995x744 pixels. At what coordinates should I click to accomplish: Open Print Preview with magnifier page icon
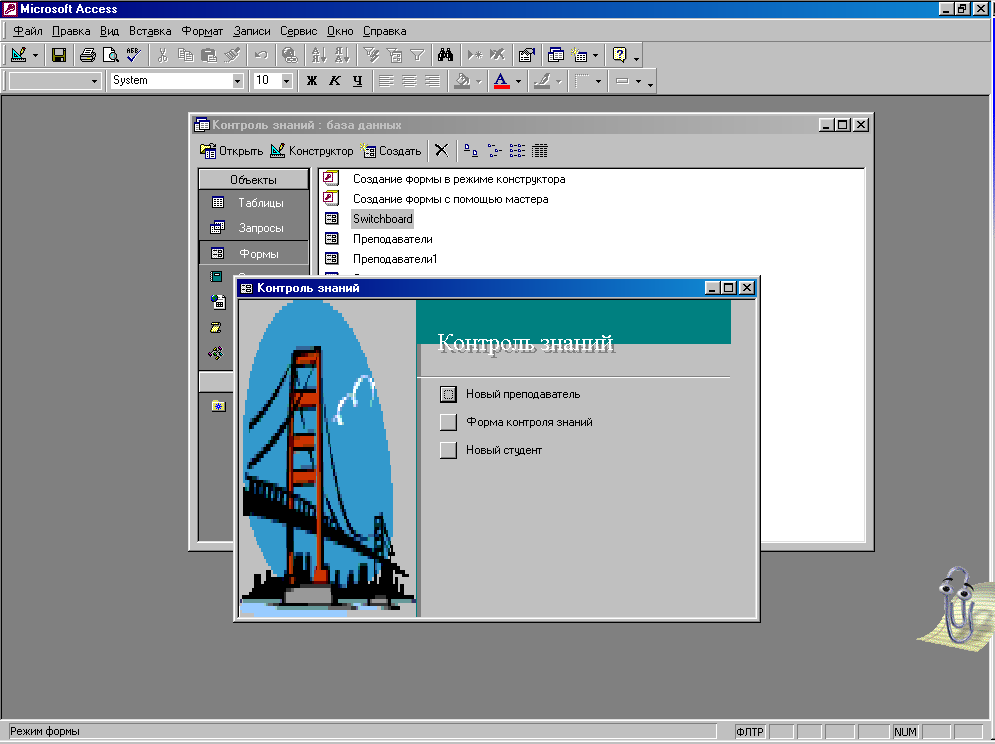110,55
